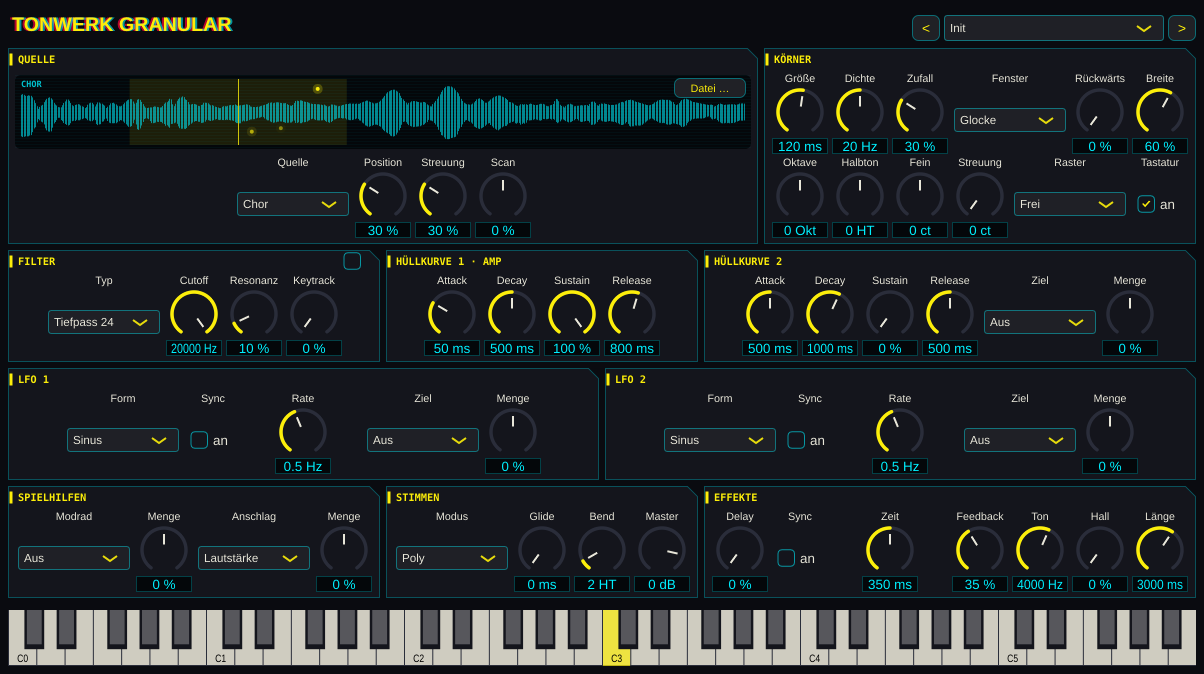Open the Fenster dropdown showing Glocke
This screenshot has width=1204, height=674.
click(1010, 120)
